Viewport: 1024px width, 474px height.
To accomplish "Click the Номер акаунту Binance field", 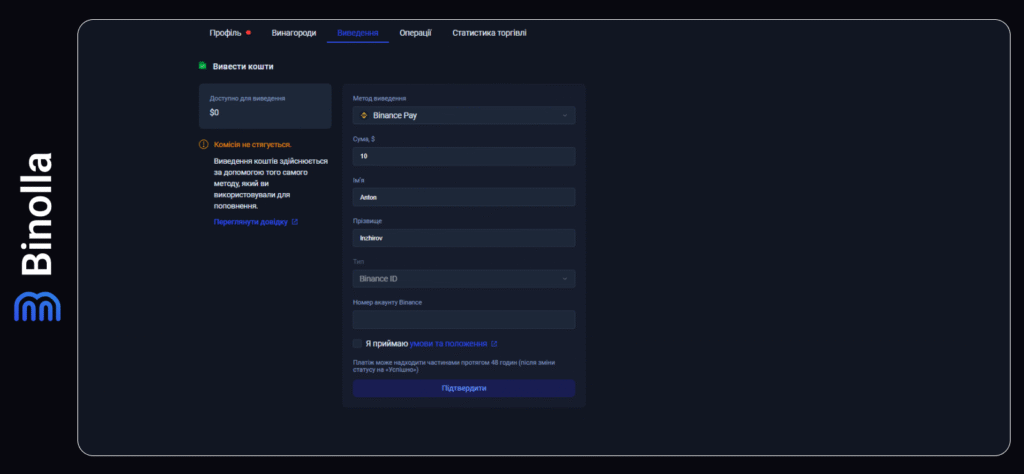I will [464, 320].
